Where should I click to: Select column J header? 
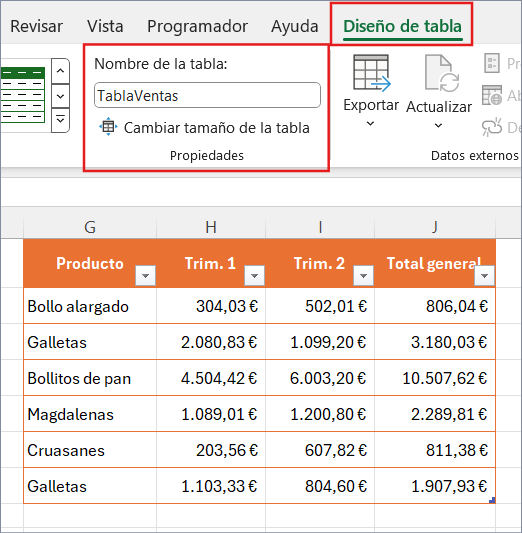(x=435, y=227)
